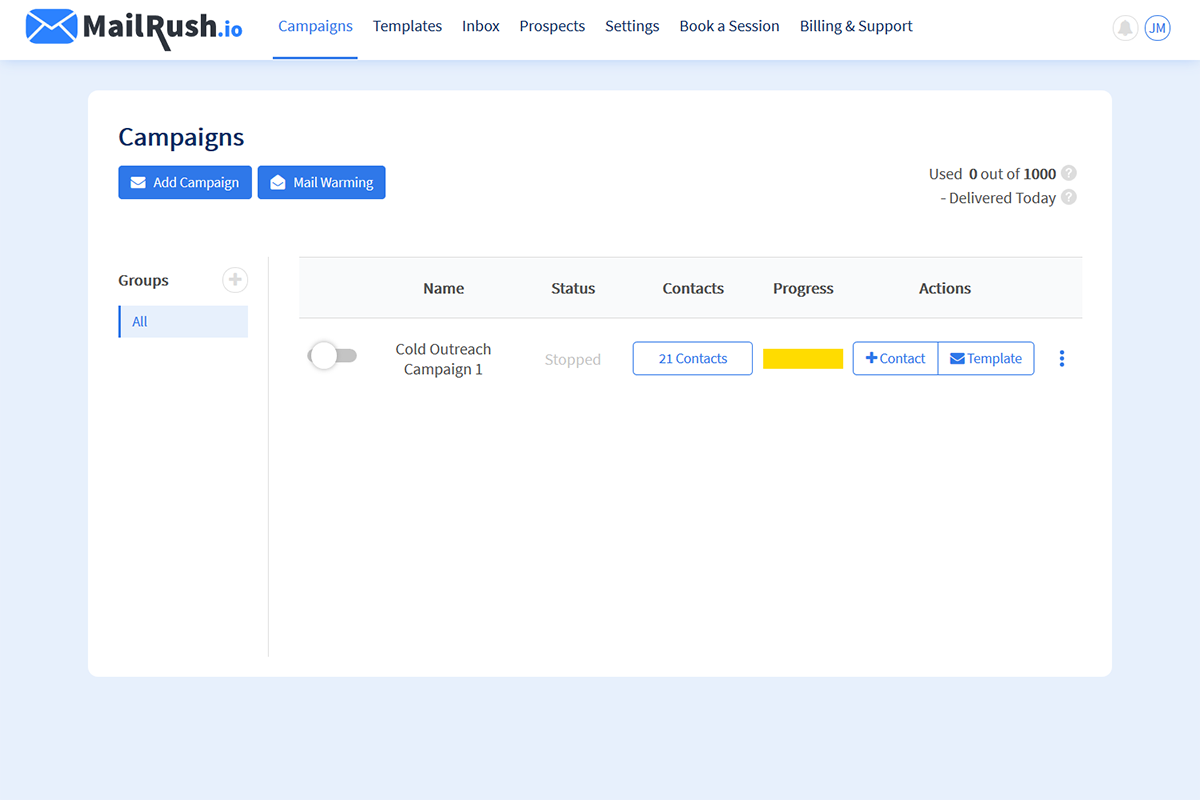The width and height of the screenshot is (1200, 800).
Task: Click the Mail Warming button
Action: click(x=321, y=183)
